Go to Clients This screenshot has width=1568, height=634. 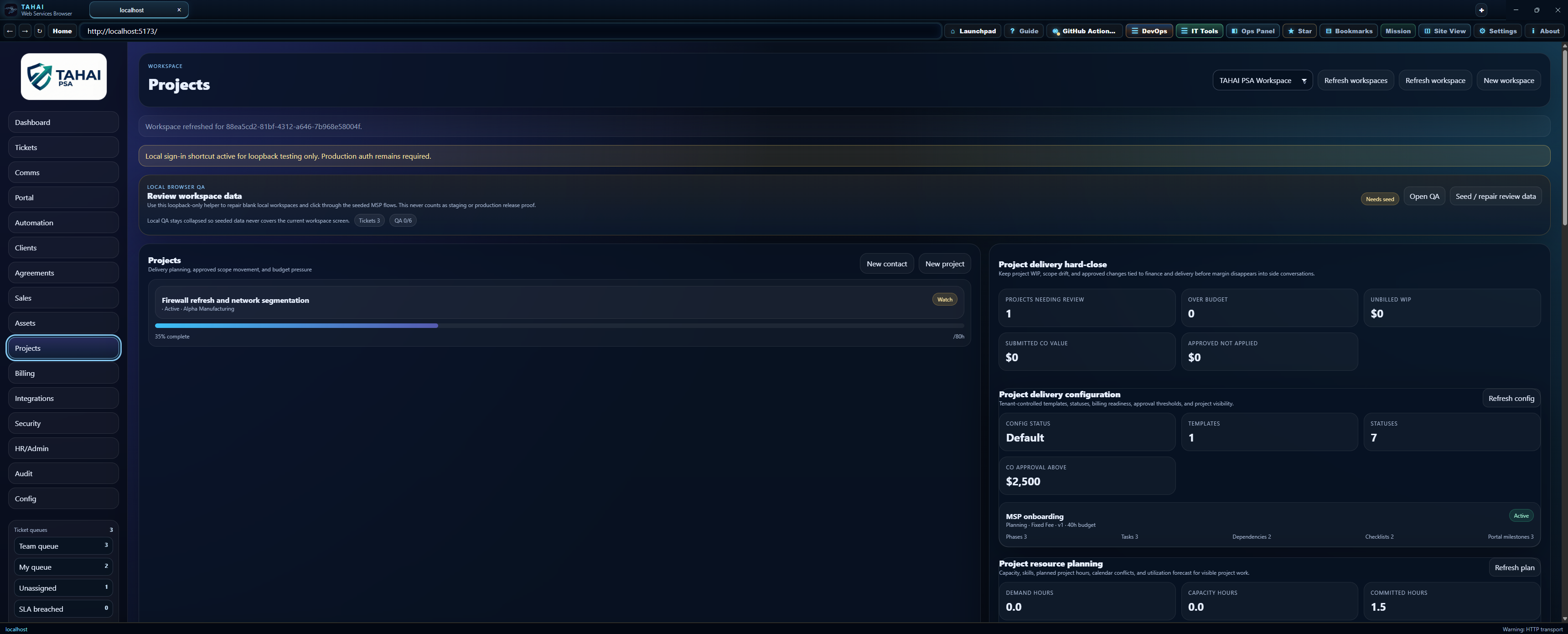point(63,248)
